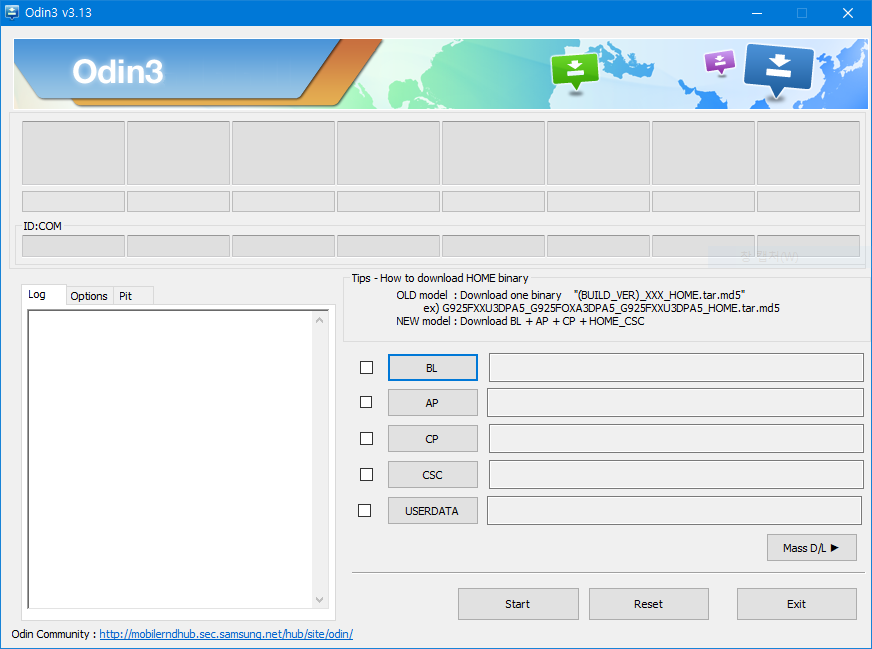Enable the CSC file checkbox
Viewport: 872px width, 649px height.
(x=366, y=474)
